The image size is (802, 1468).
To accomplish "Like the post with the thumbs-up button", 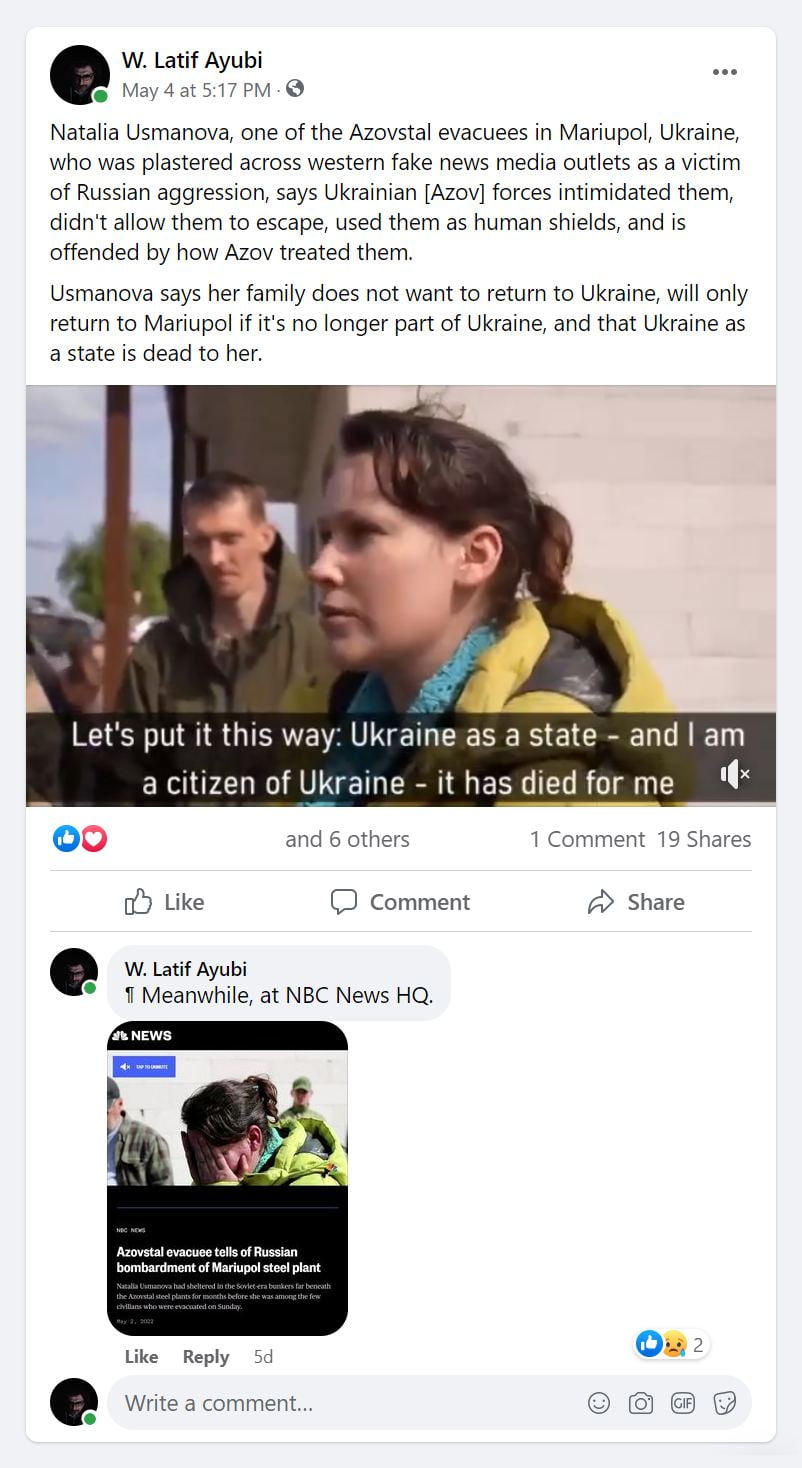I will click(x=164, y=902).
